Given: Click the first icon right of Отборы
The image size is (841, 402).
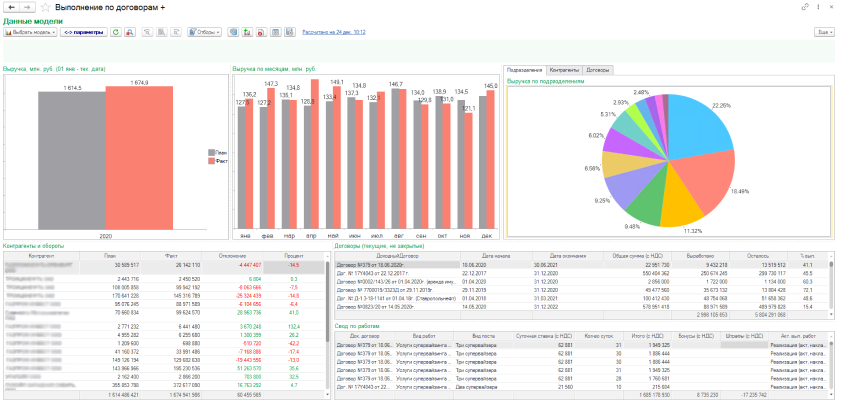Looking at the screenshot, I should pyautogui.click(x=233, y=32).
